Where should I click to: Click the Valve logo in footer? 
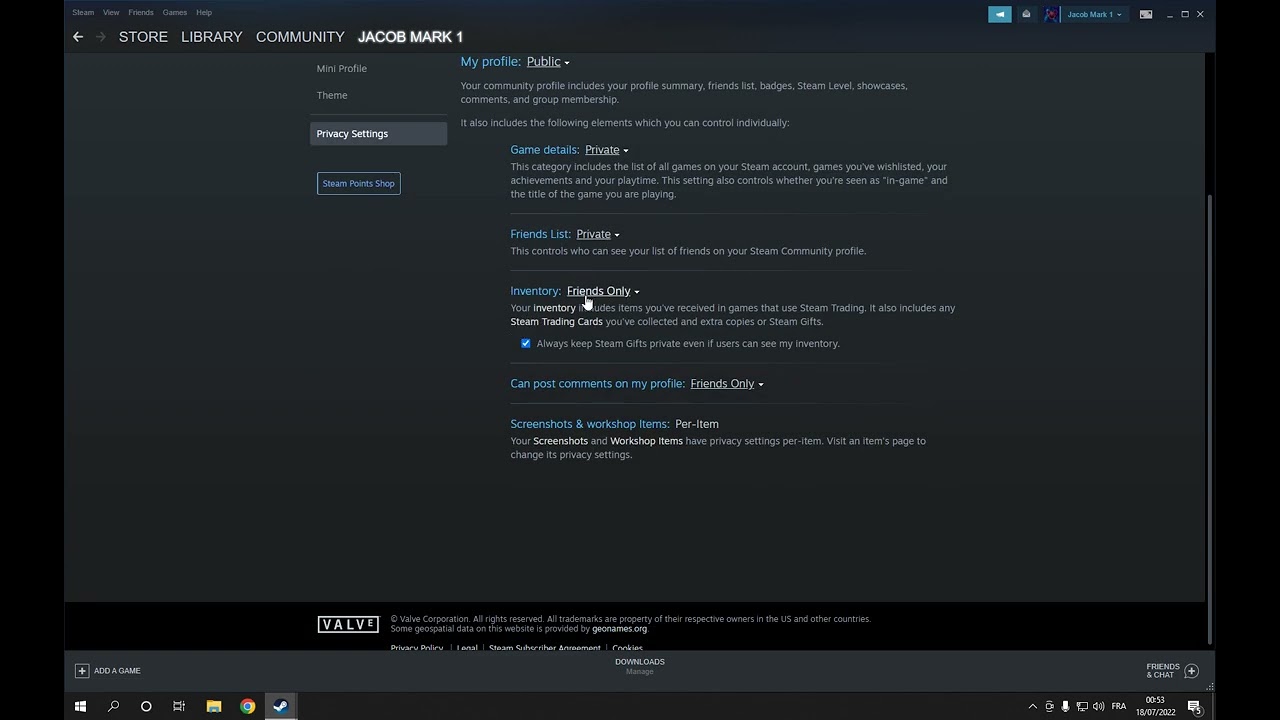coord(348,624)
